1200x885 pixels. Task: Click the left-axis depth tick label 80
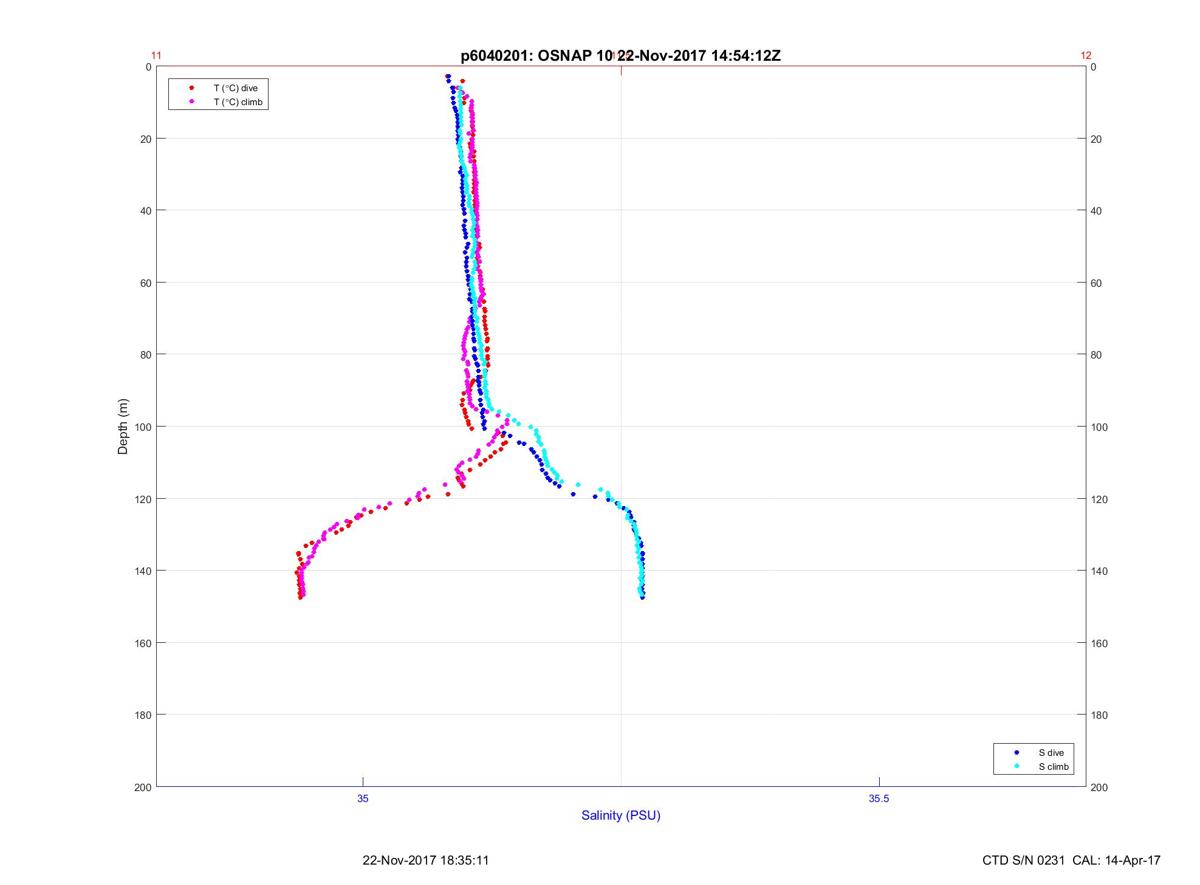144,355
